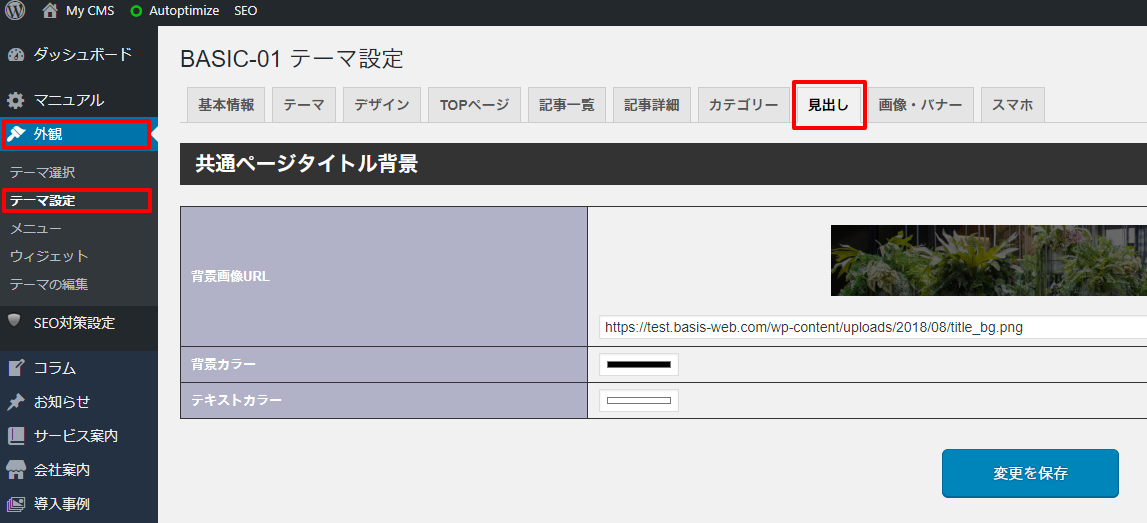Switch to the カテゴリー tab
The height and width of the screenshot is (523, 1147).
click(x=744, y=105)
